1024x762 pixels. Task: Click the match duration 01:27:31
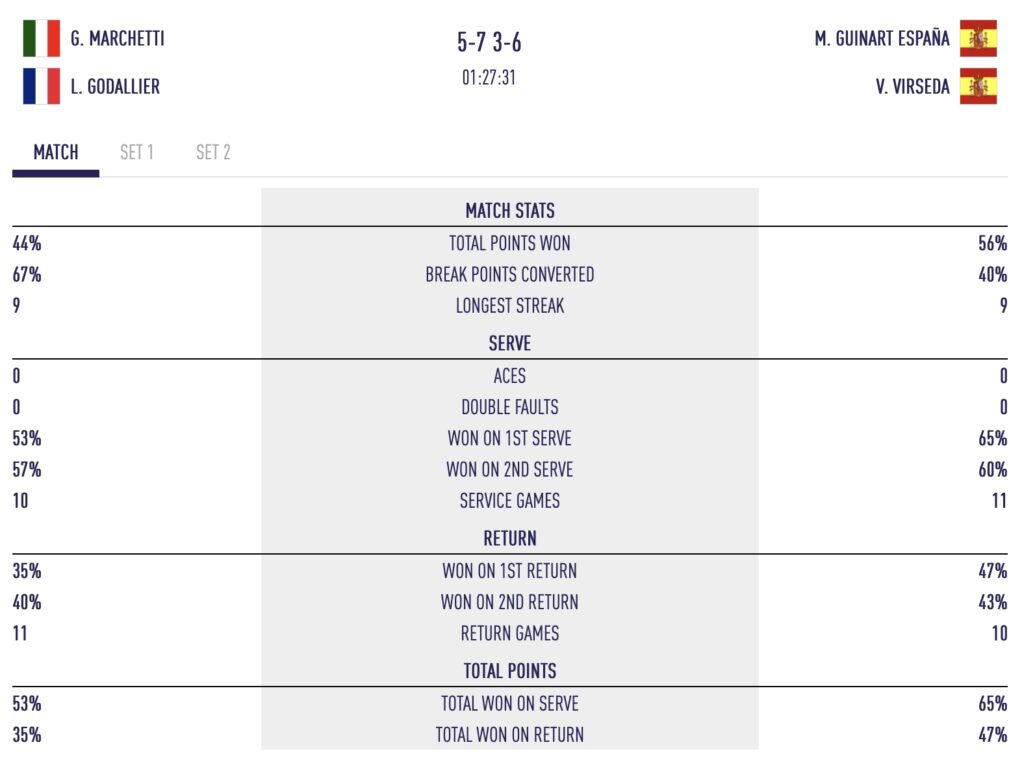(489, 78)
